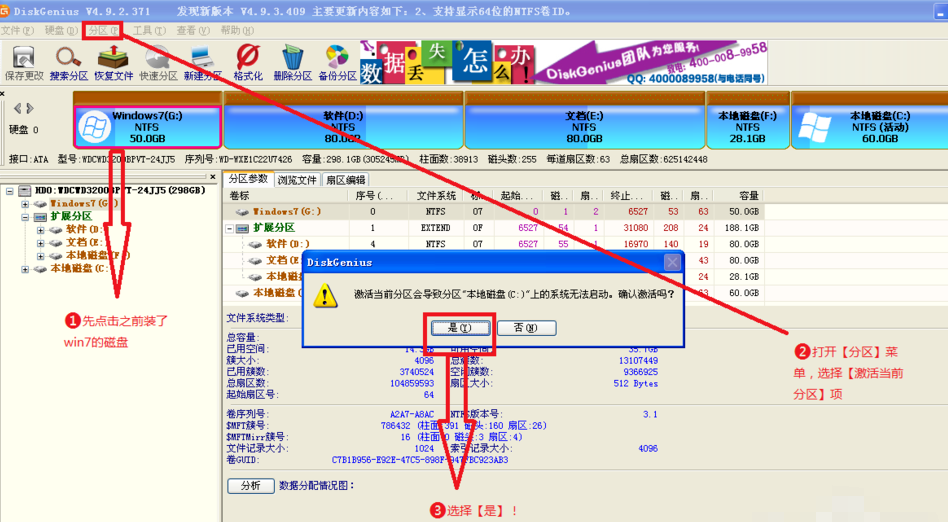Image resolution: width=948 pixels, height=522 pixels.
Task: Click the HD0 hard disk icon in the tree
Action: coord(25,191)
